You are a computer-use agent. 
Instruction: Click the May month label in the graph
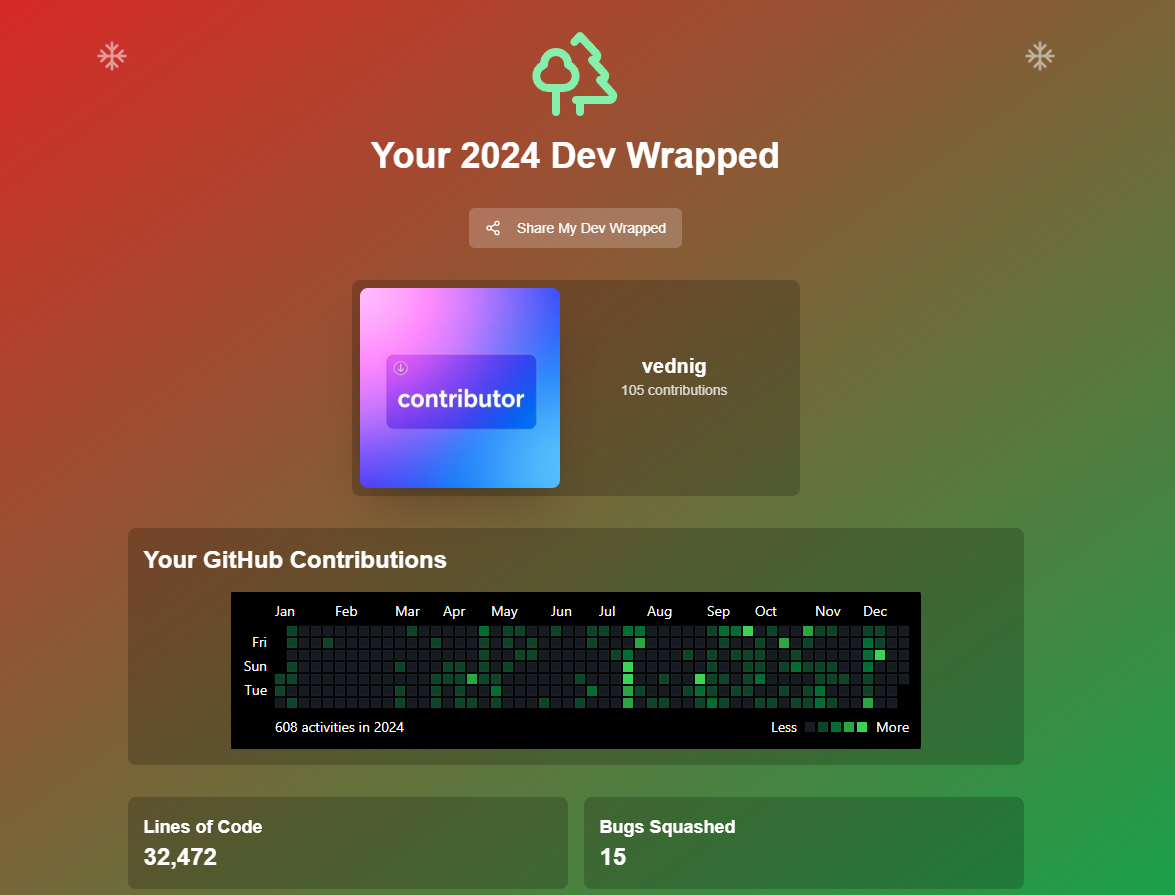pyautogui.click(x=504, y=611)
